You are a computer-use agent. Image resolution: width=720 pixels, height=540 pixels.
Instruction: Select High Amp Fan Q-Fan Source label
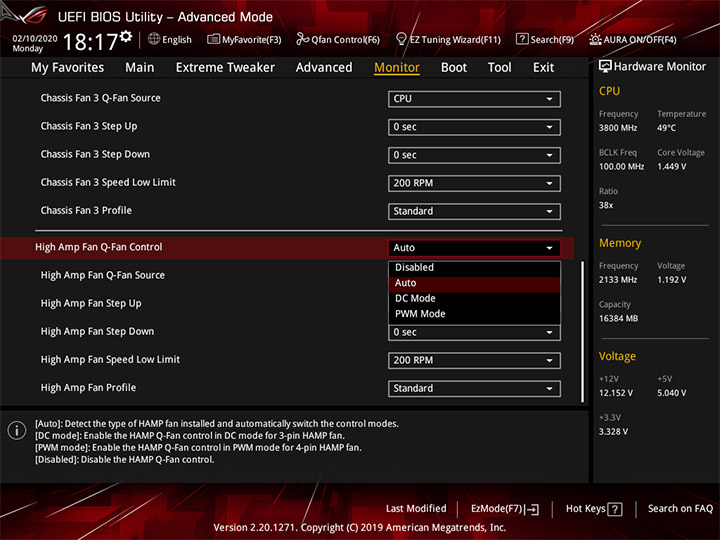103,275
